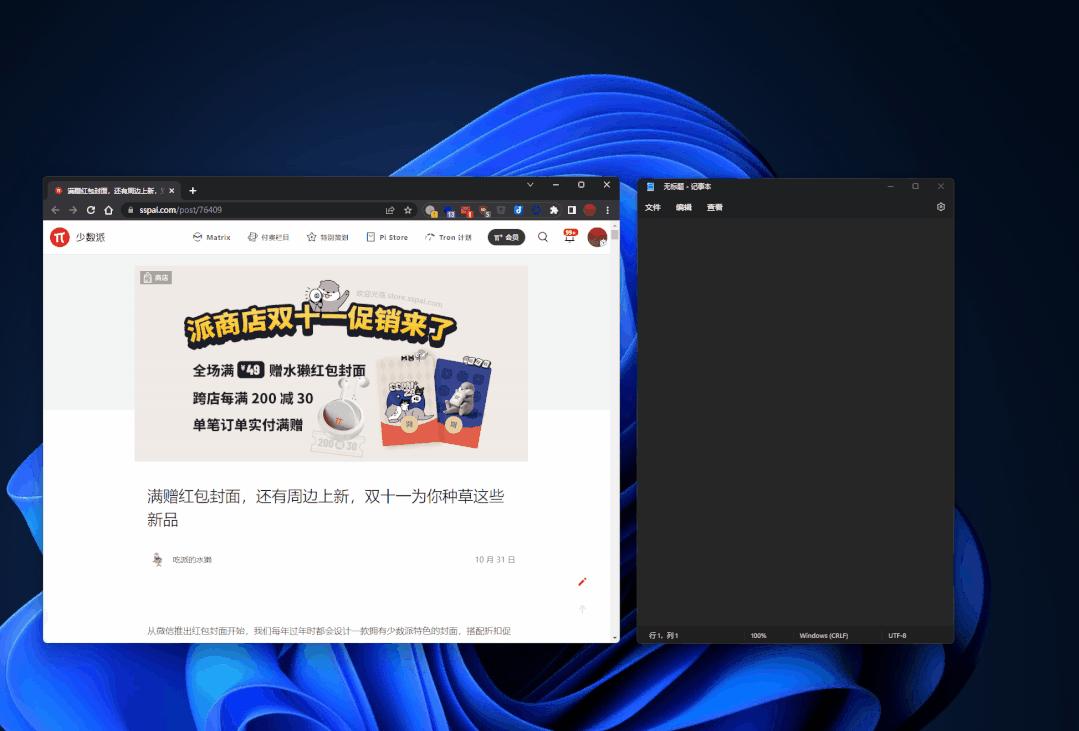The image size is (1079, 731).
Task: Click the red pencil write icon
Action: click(x=582, y=582)
